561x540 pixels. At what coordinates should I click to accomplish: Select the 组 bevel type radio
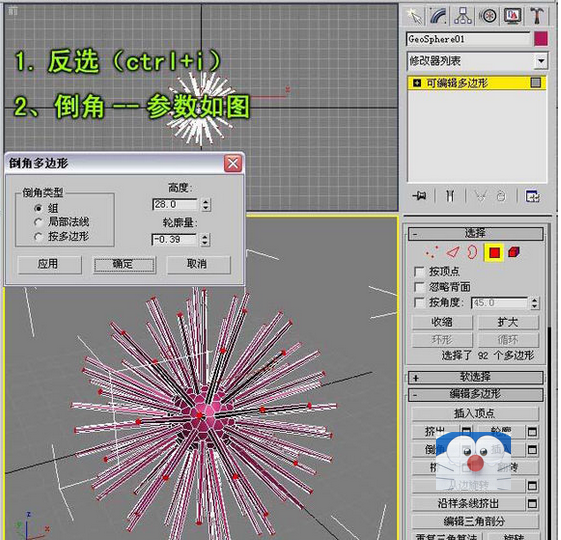38,208
